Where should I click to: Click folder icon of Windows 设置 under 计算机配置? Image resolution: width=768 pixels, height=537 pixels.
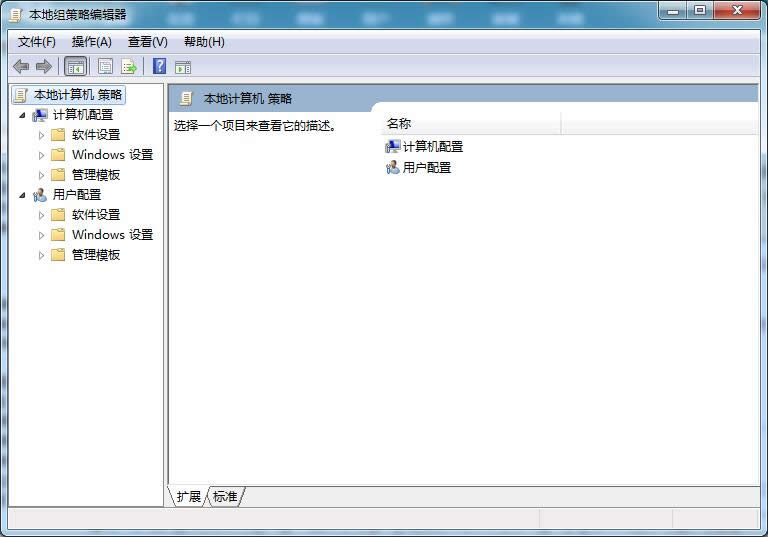pos(58,155)
